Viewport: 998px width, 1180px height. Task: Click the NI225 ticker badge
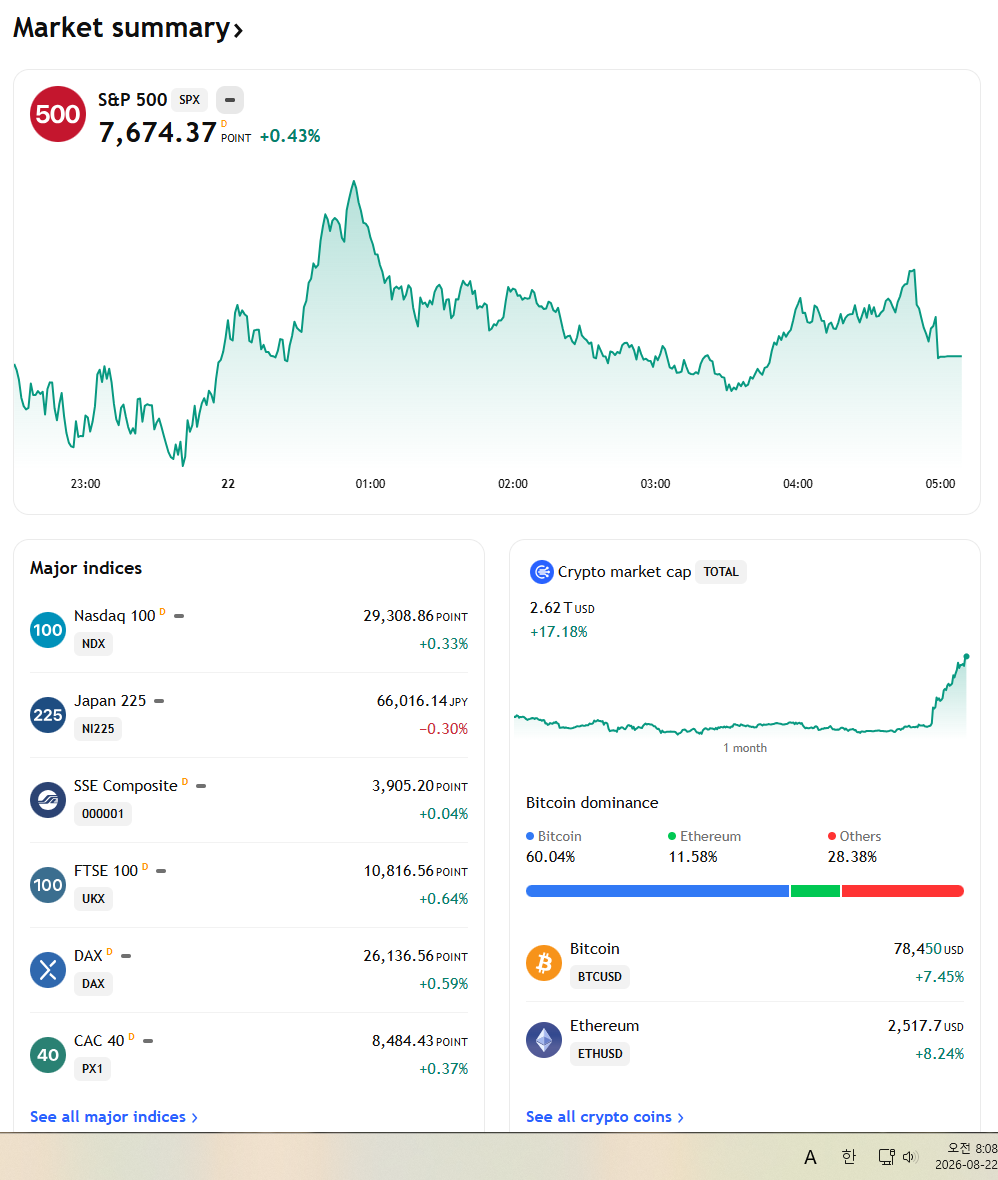coord(98,728)
